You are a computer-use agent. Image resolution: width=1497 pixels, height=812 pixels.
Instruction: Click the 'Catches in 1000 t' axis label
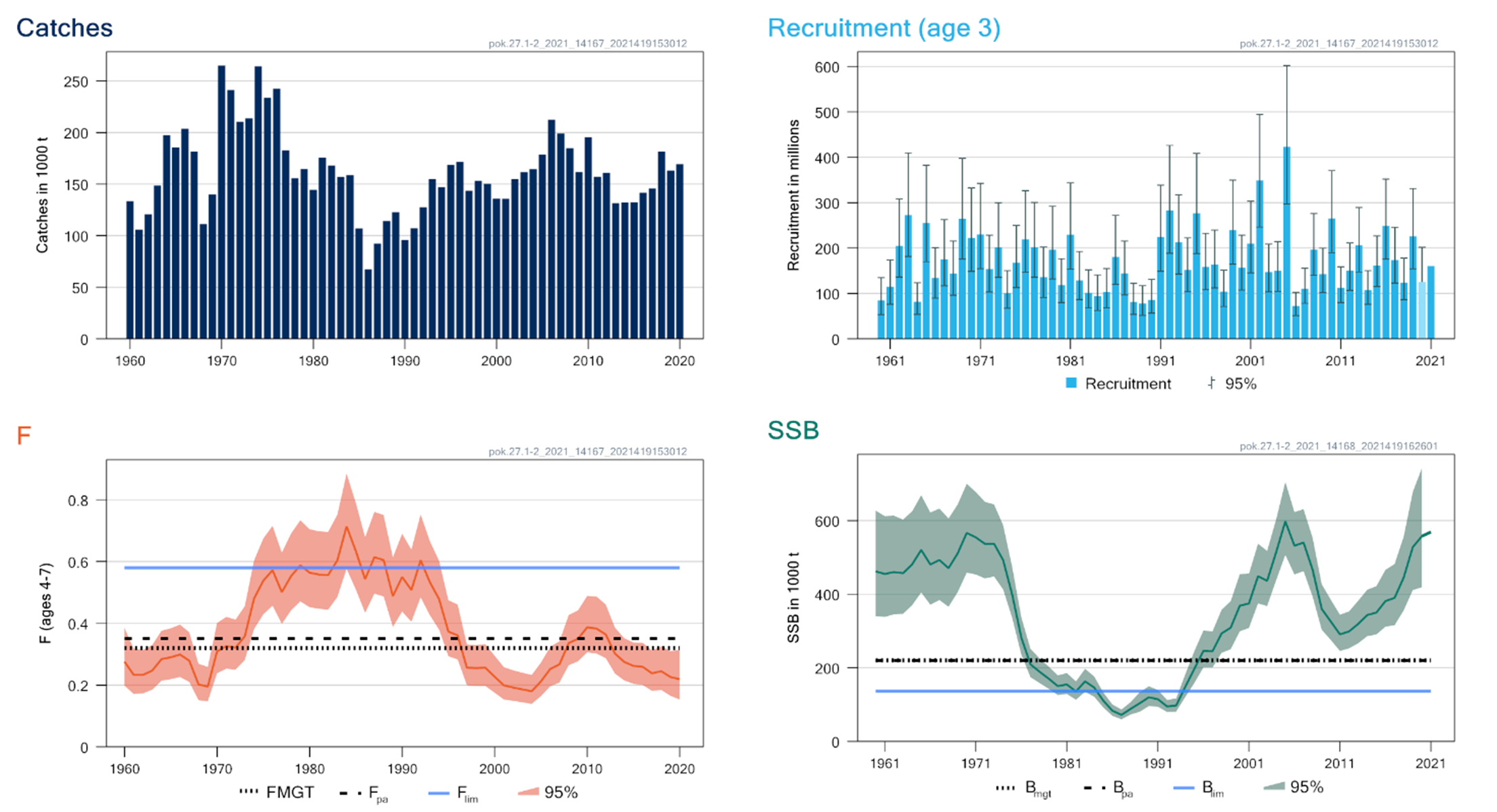tap(43, 195)
